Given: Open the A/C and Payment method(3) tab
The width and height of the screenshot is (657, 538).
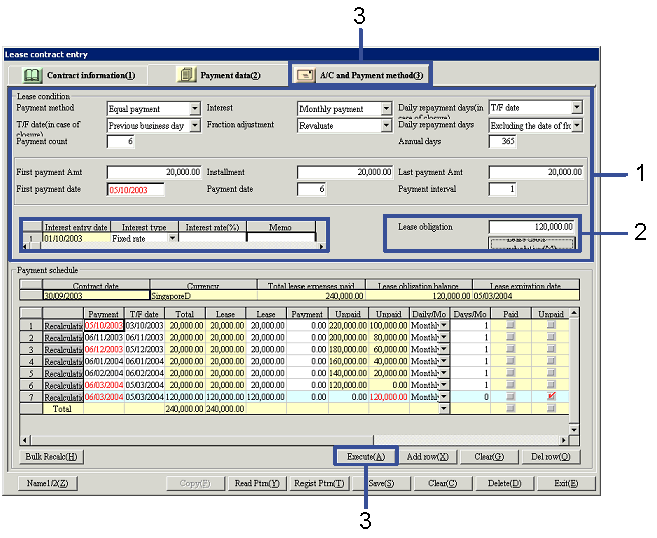Looking at the screenshot, I should click(x=360, y=75).
